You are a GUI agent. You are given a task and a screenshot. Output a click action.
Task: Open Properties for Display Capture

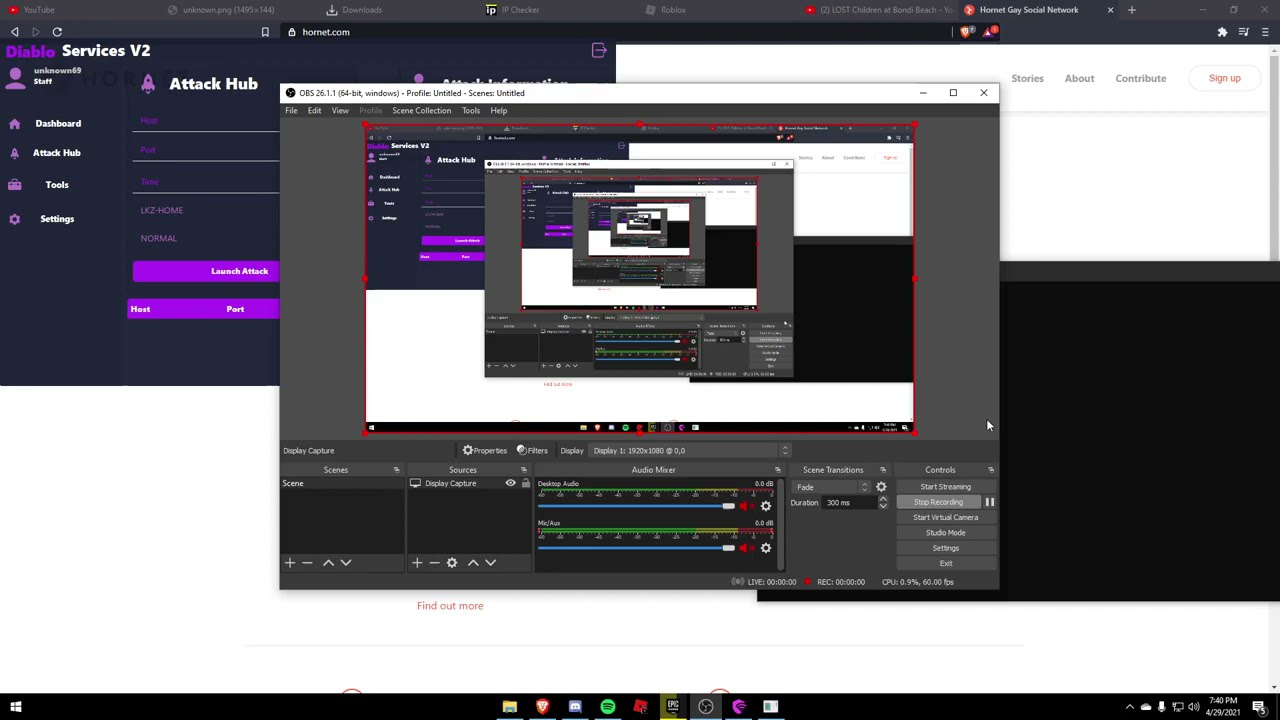pos(485,451)
